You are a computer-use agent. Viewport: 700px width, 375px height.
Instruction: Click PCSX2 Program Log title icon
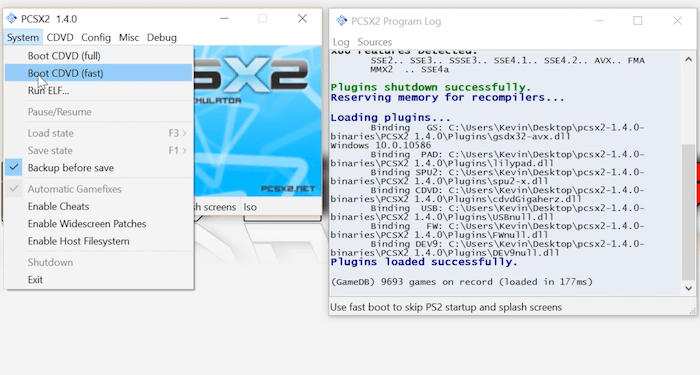pyautogui.click(x=342, y=21)
